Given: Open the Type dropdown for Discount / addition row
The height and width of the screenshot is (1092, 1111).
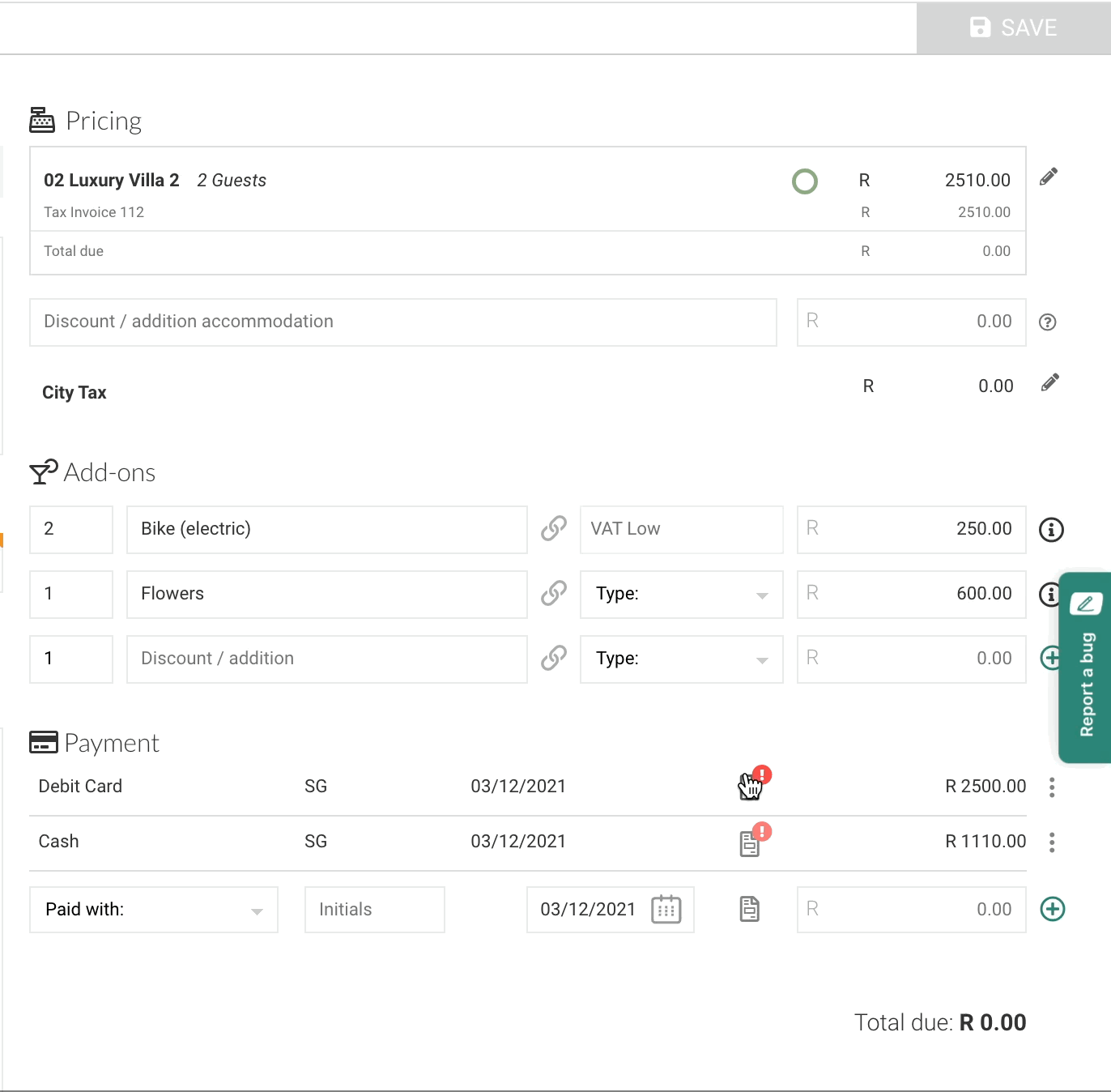Looking at the screenshot, I should [x=682, y=659].
